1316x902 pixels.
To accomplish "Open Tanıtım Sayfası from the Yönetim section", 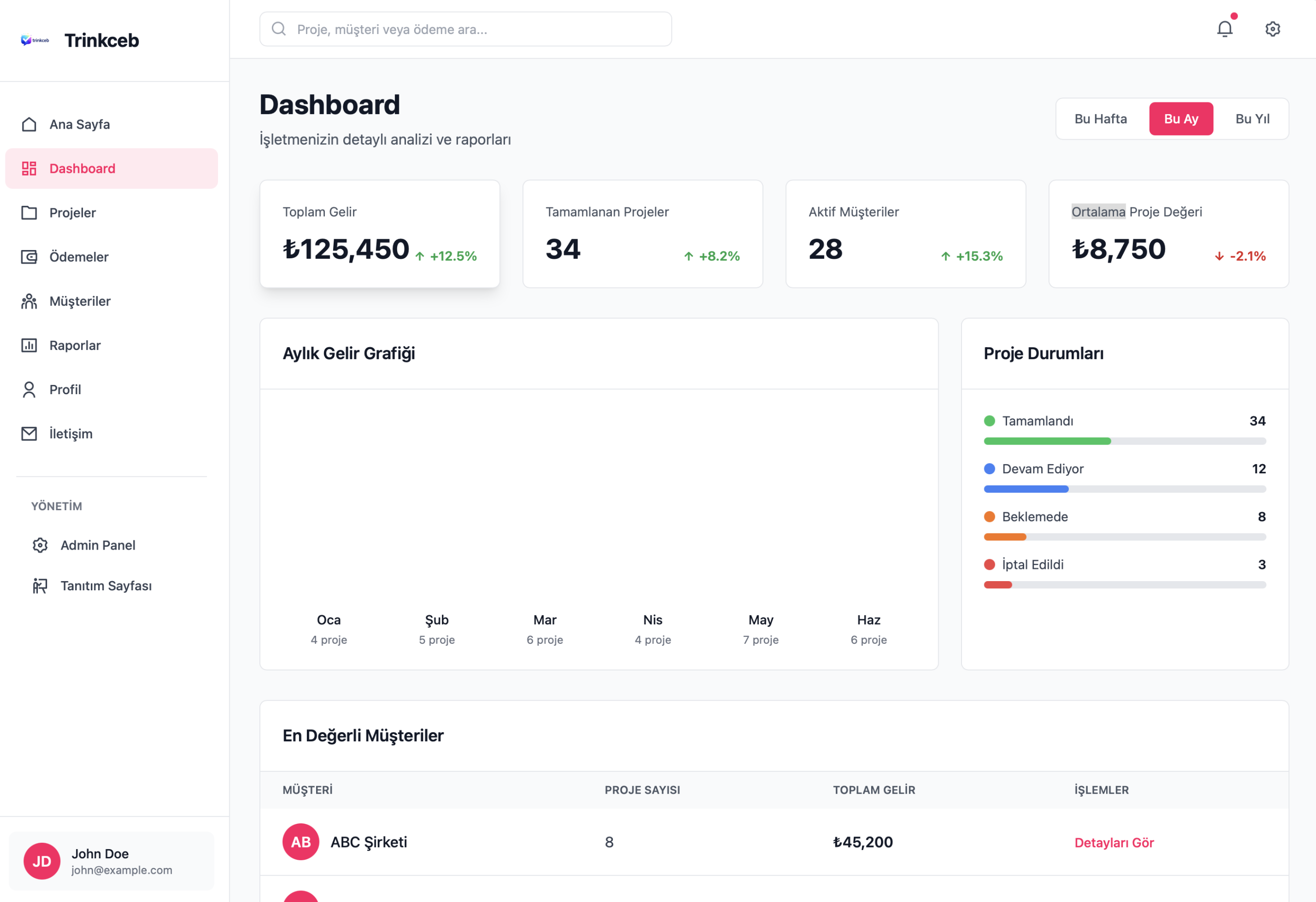I will (x=106, y=585).
